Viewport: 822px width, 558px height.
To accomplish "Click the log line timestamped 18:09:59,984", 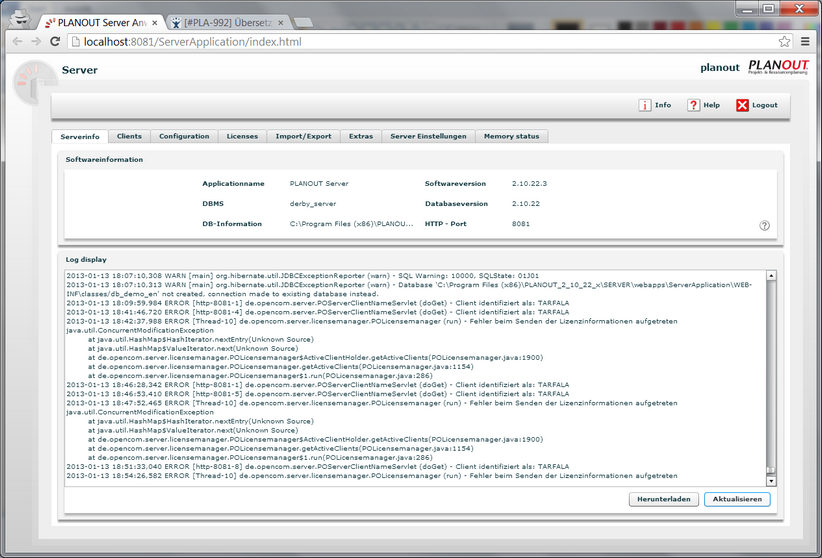I will point(318,303).
